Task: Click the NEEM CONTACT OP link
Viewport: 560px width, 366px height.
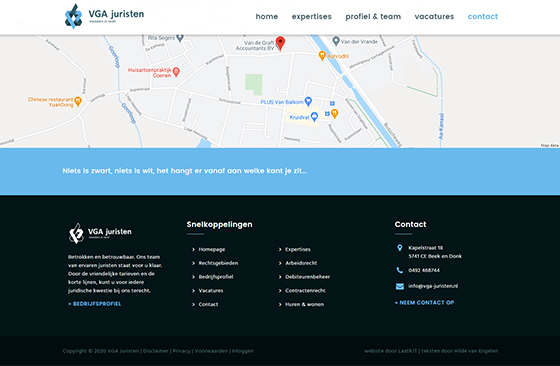Action: (x=424, y=302)
